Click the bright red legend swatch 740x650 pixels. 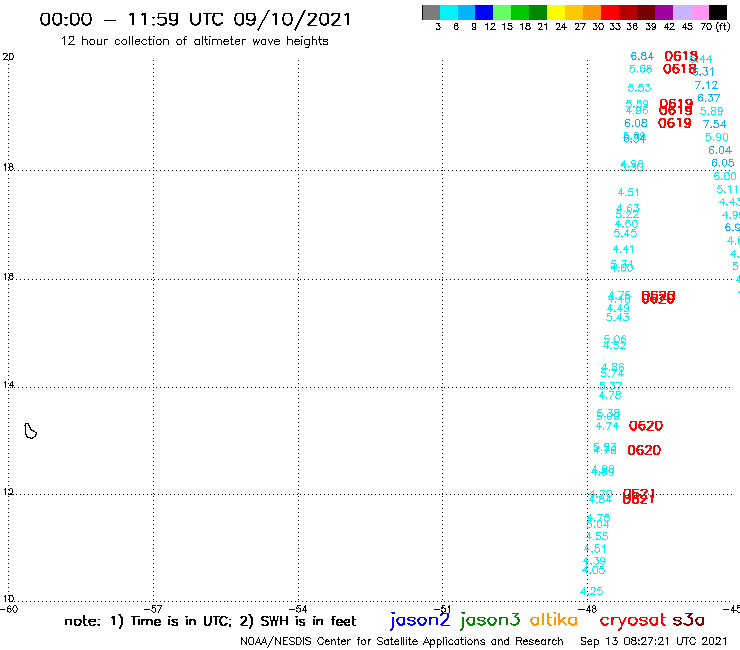pos(610,12)
